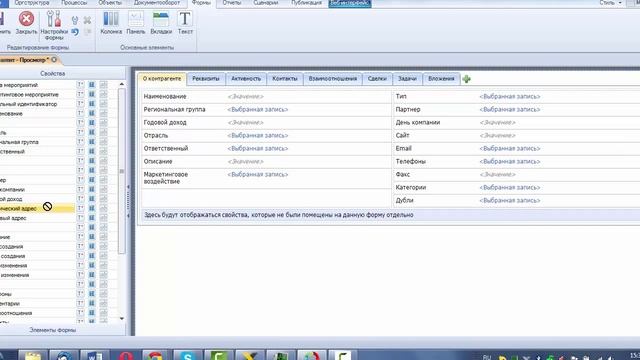Open Word from the taskbar
This screenshot has width=640, height=360.
point(94,355)
